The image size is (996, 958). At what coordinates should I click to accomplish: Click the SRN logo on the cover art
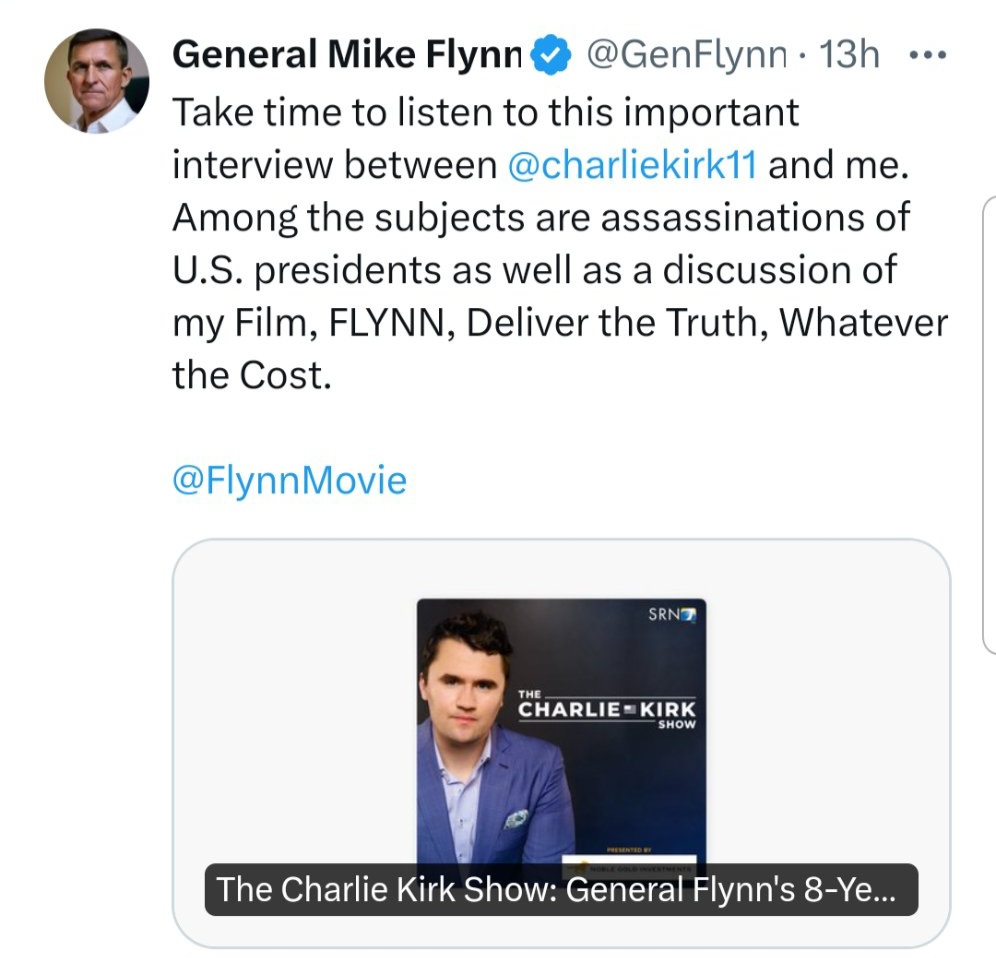pos(671,613)
